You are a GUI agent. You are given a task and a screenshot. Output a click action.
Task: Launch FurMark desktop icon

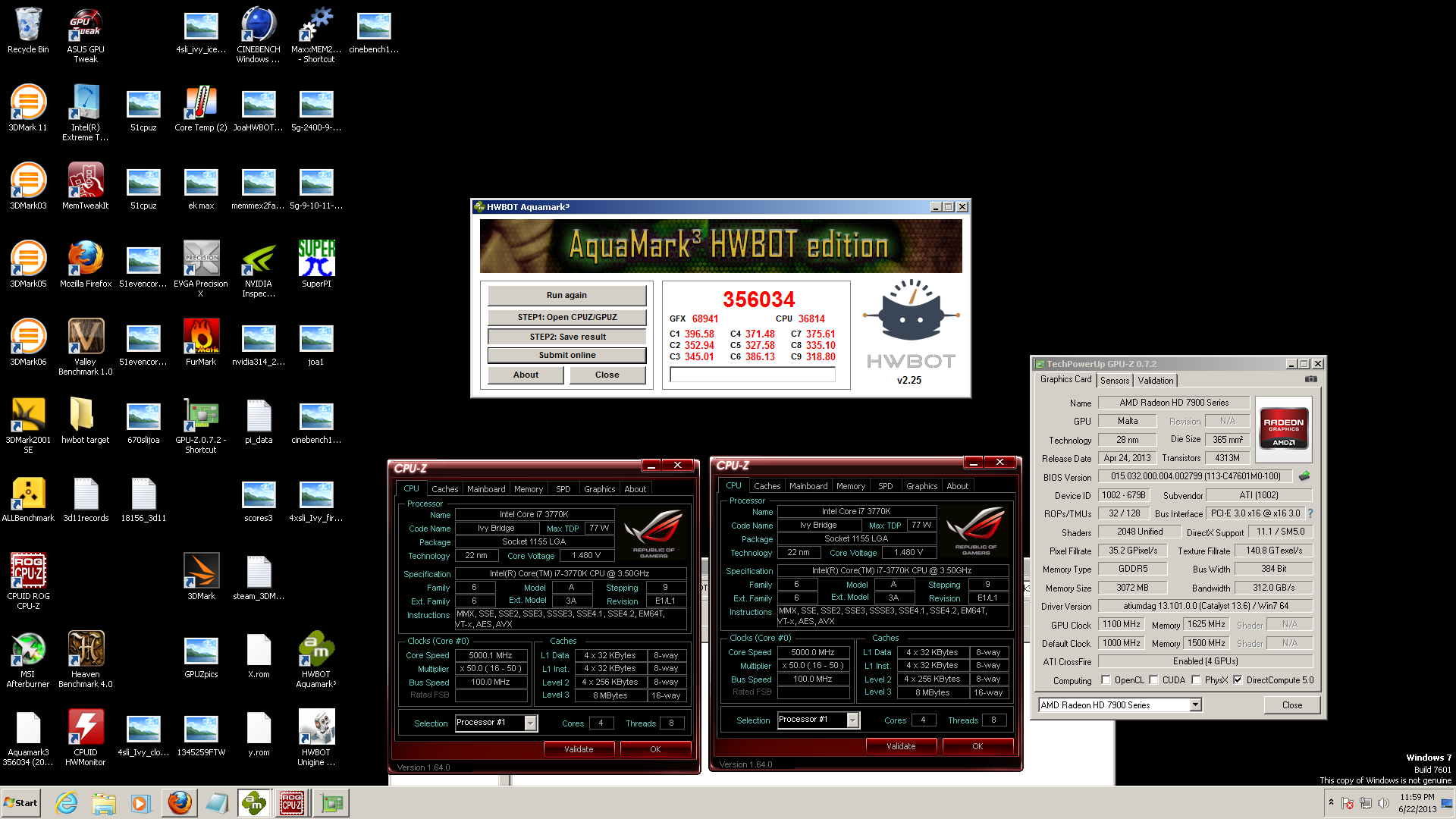click(201, 343)
